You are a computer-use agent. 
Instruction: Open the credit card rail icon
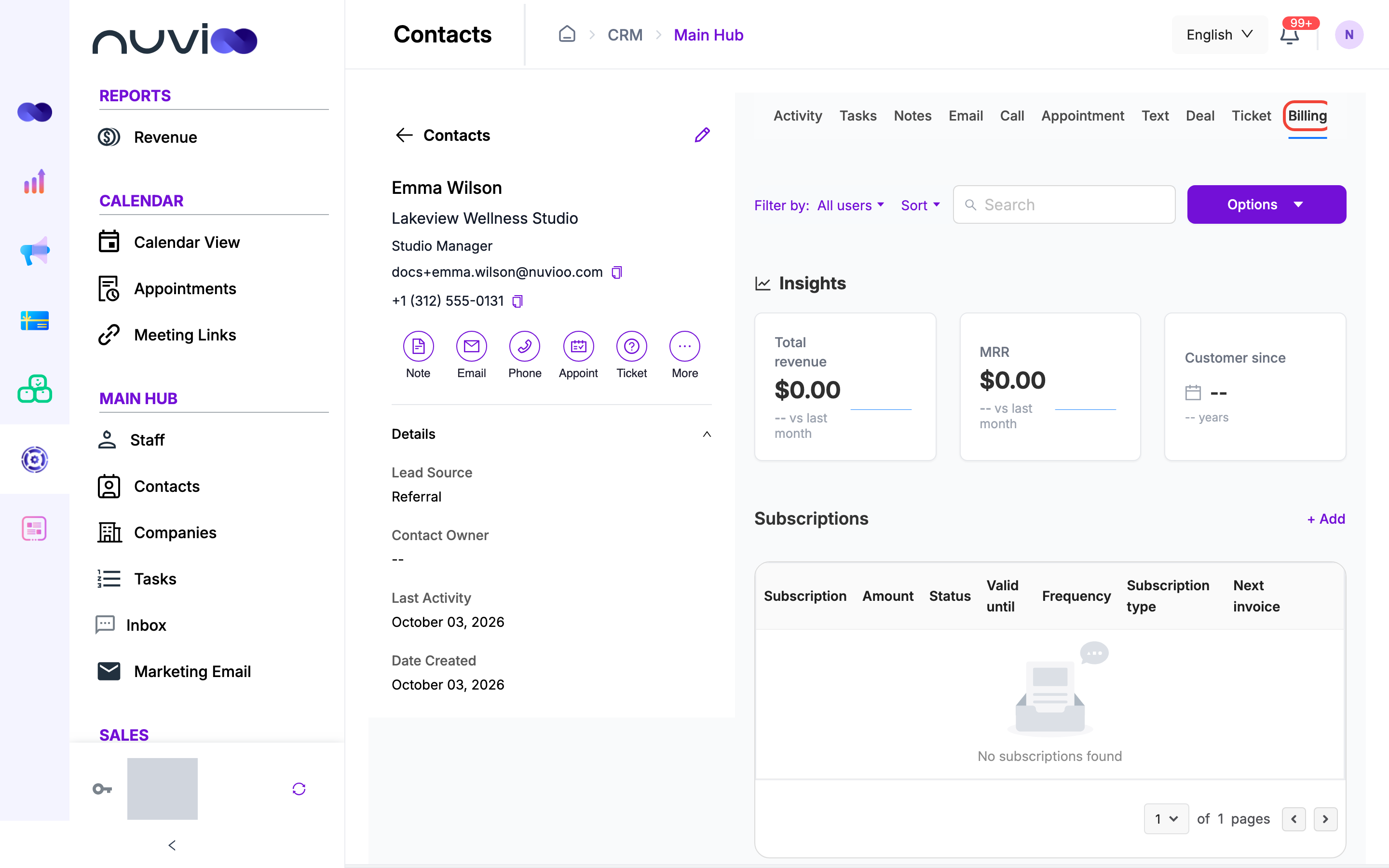[34, 320]
